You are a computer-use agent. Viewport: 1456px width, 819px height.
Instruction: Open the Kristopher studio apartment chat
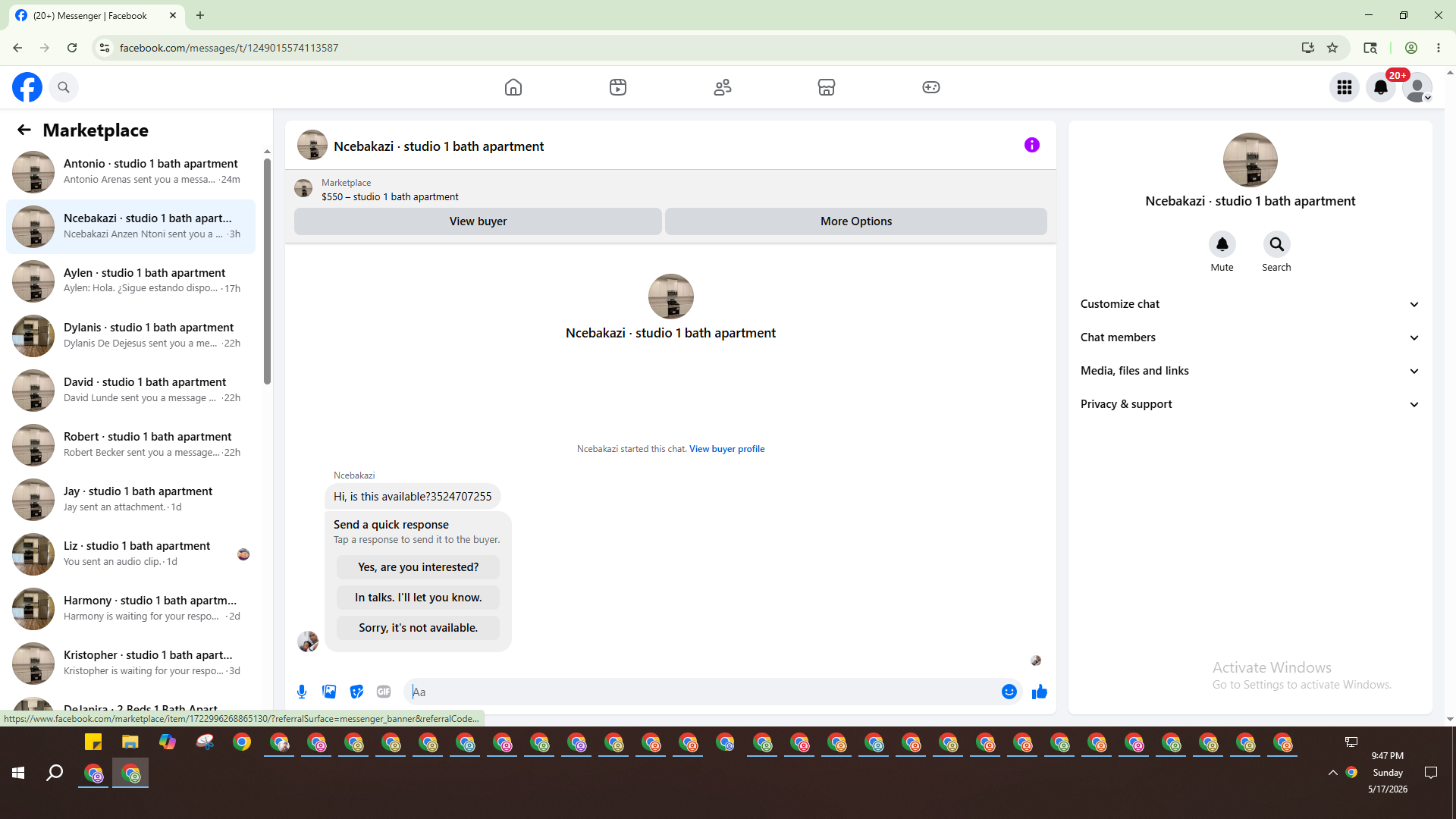click(x=130, y=664)
